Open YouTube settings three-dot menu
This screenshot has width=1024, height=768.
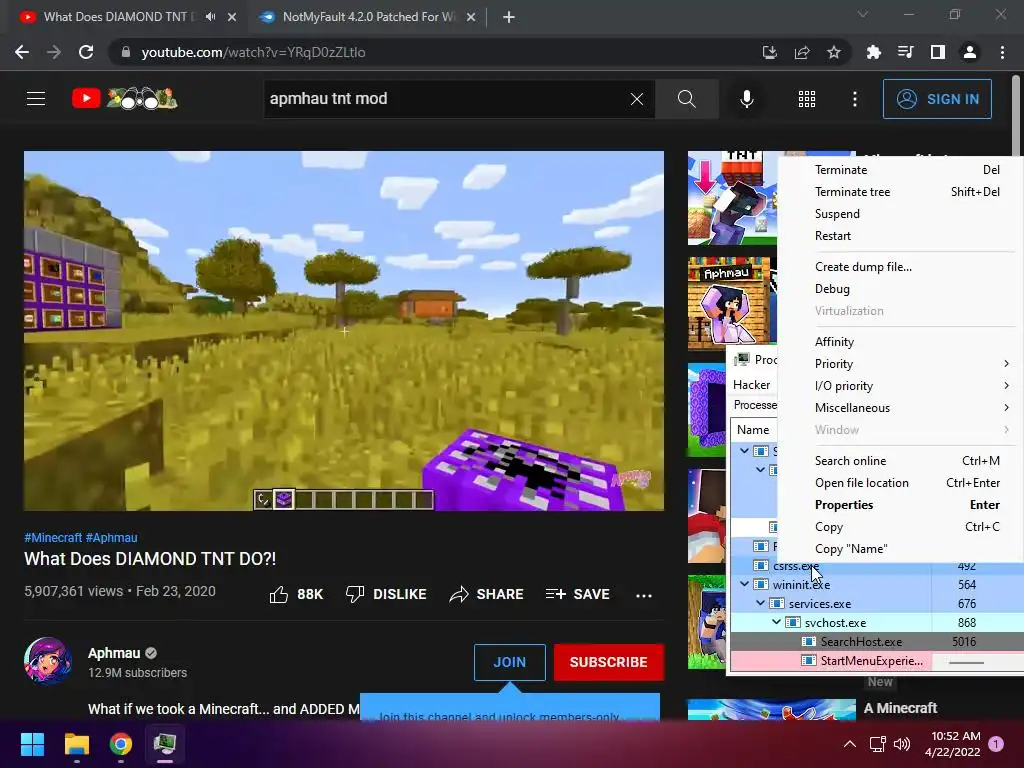855,99
